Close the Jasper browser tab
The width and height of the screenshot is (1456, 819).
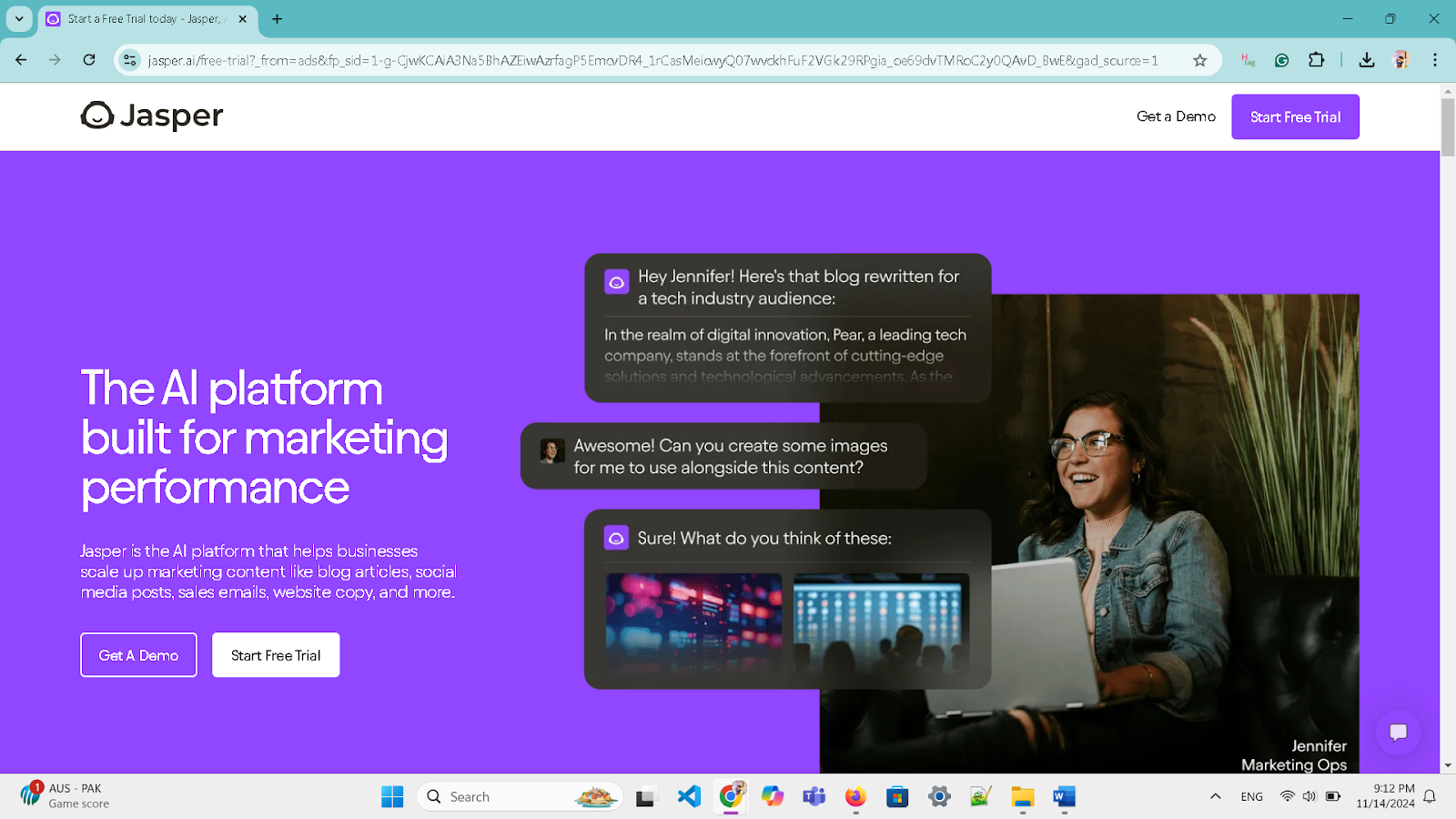point(242,18)
